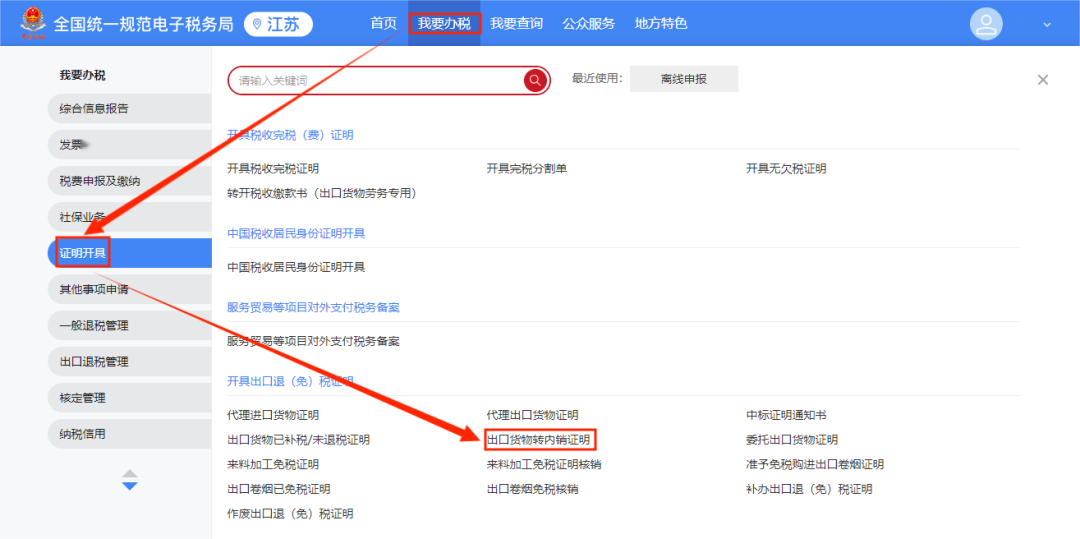1080x539 pixels.
Task: Switch to 我要查询 in top navigation
Action: click(516, 23)
